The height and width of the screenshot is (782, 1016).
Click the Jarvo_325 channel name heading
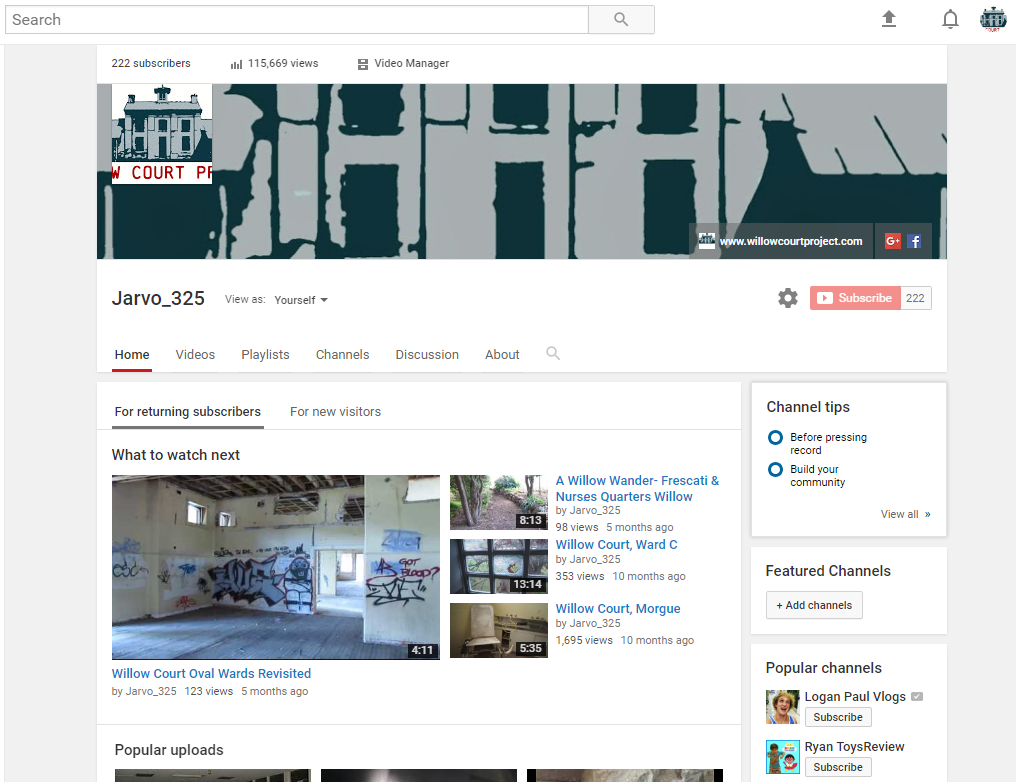pyautogui.click(x=158, y=299)
